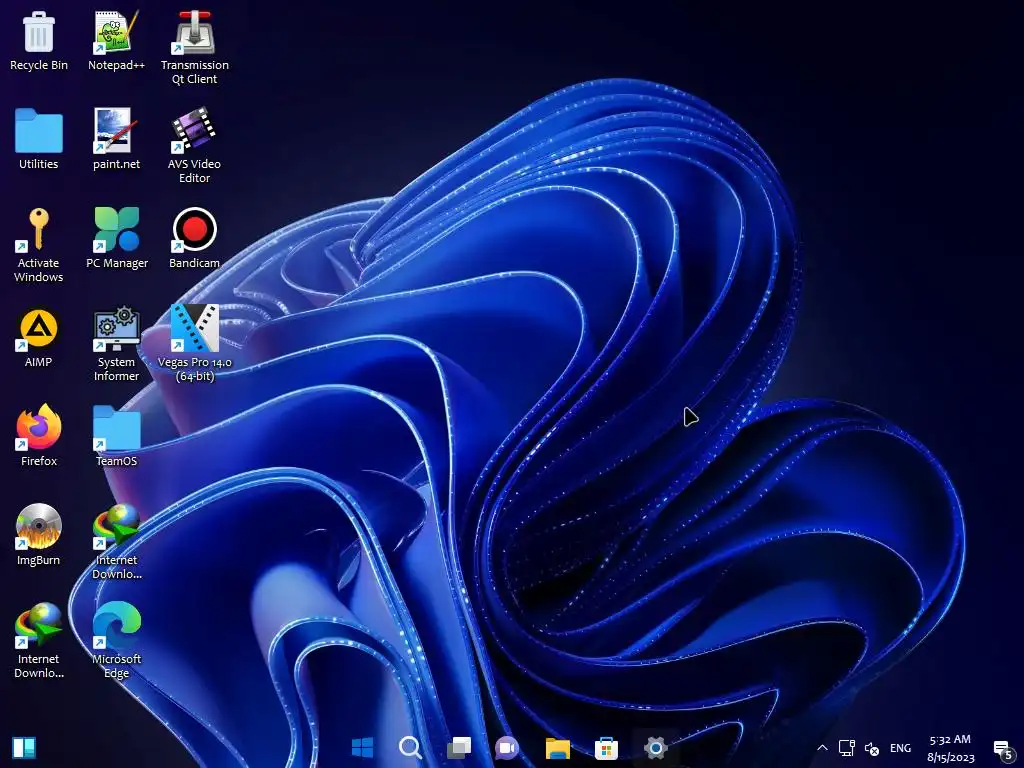Viewport: 1024px width, 768px height.
Task: Open Microsoft Edge desktop shortcut
Action: click(x=116, y=641)
